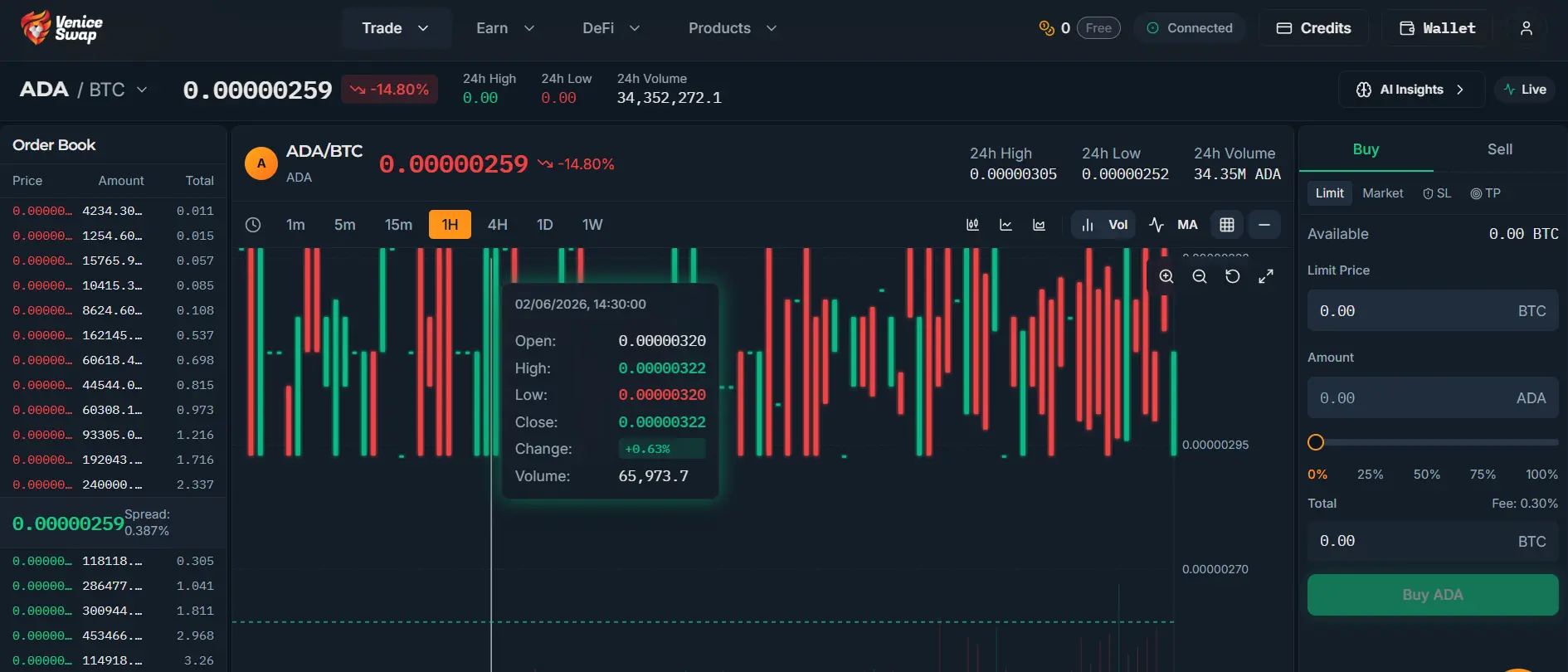The width and height of the screenshot is (1568, 672).
Task: Click the Connected status button
Action: click(x=1190, y=28)
